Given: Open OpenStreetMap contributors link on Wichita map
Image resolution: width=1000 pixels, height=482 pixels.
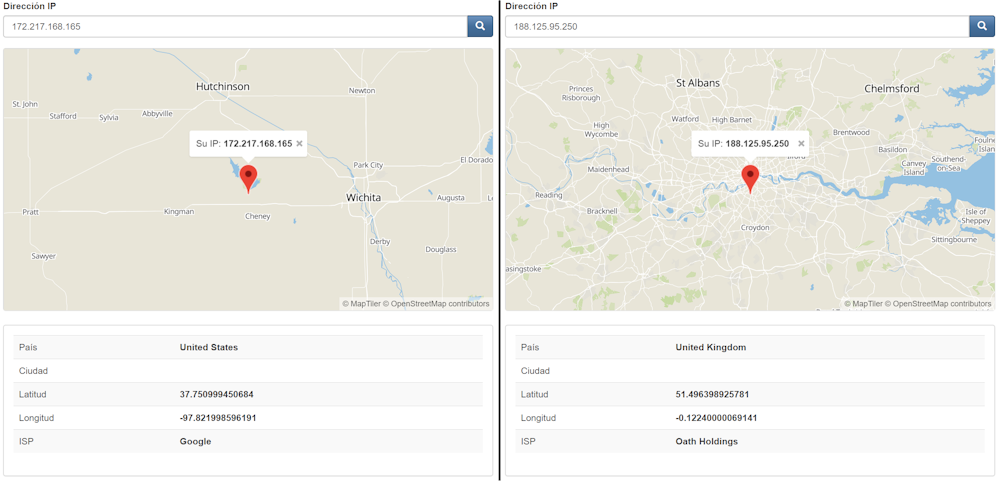Looking at the screenshot, I should (x=440, y=303).
